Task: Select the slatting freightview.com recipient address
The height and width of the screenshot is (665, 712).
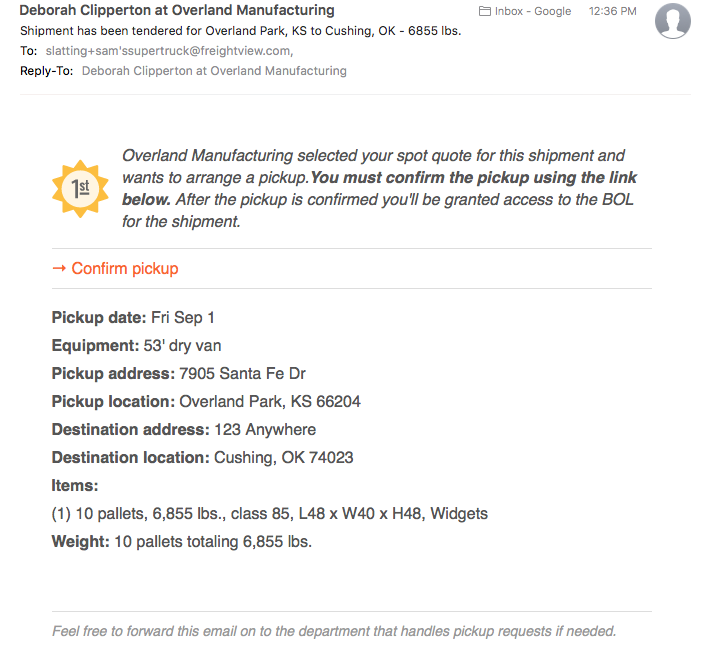Action: tap(169, 51)
